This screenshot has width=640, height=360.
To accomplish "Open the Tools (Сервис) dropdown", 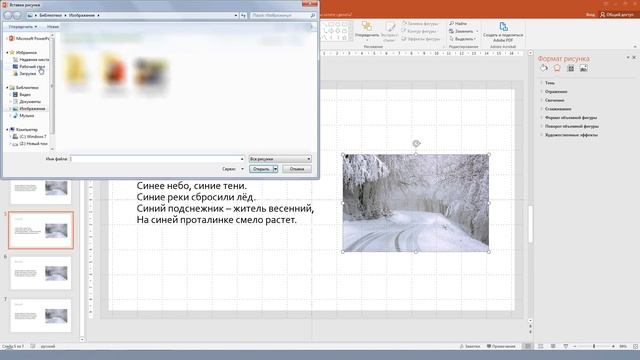I will point(233,169).
